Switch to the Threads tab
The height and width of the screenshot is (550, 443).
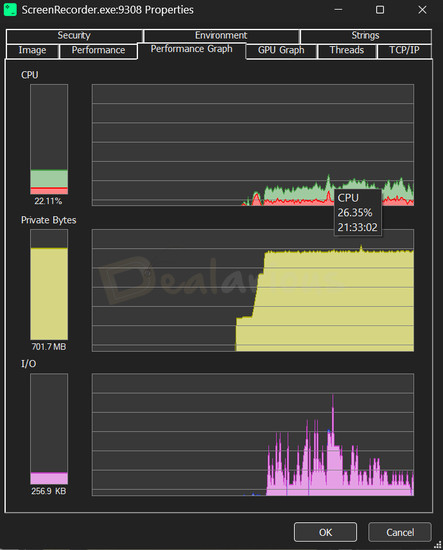347,51
